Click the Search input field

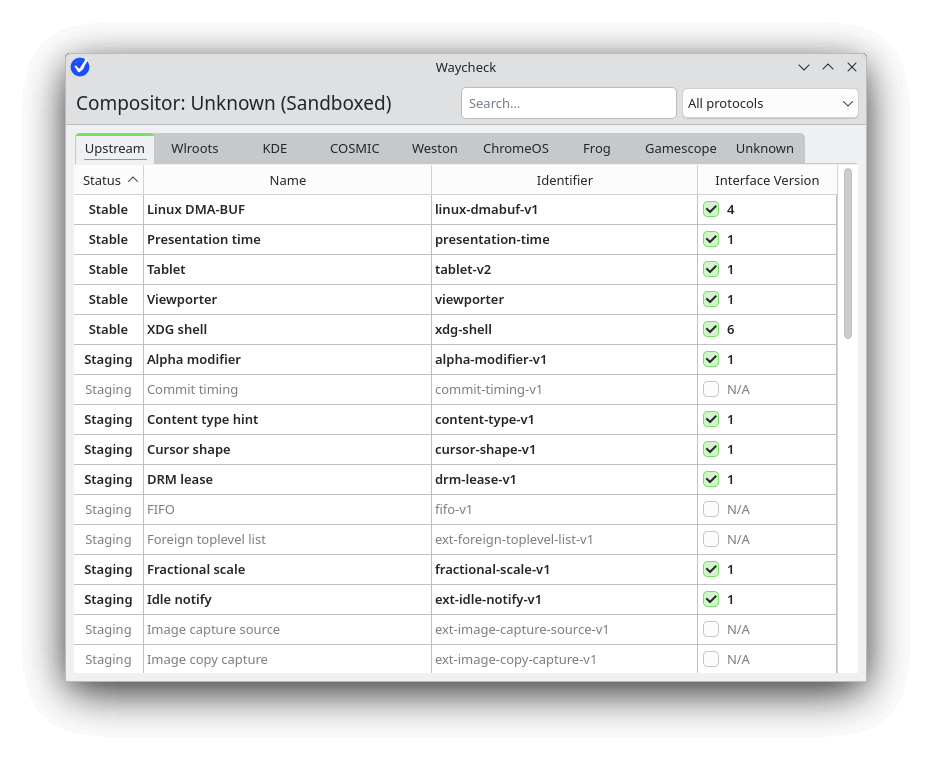(568, 103)
